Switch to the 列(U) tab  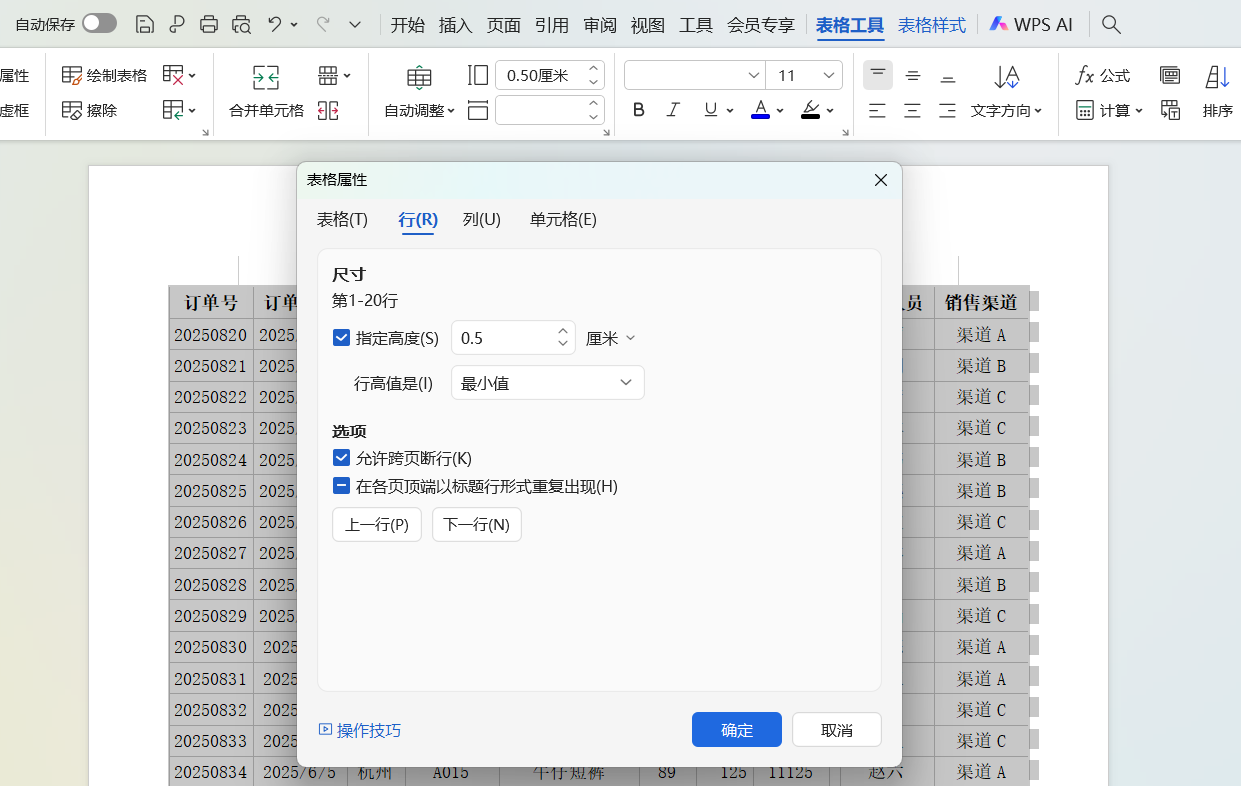pos(481,220)
